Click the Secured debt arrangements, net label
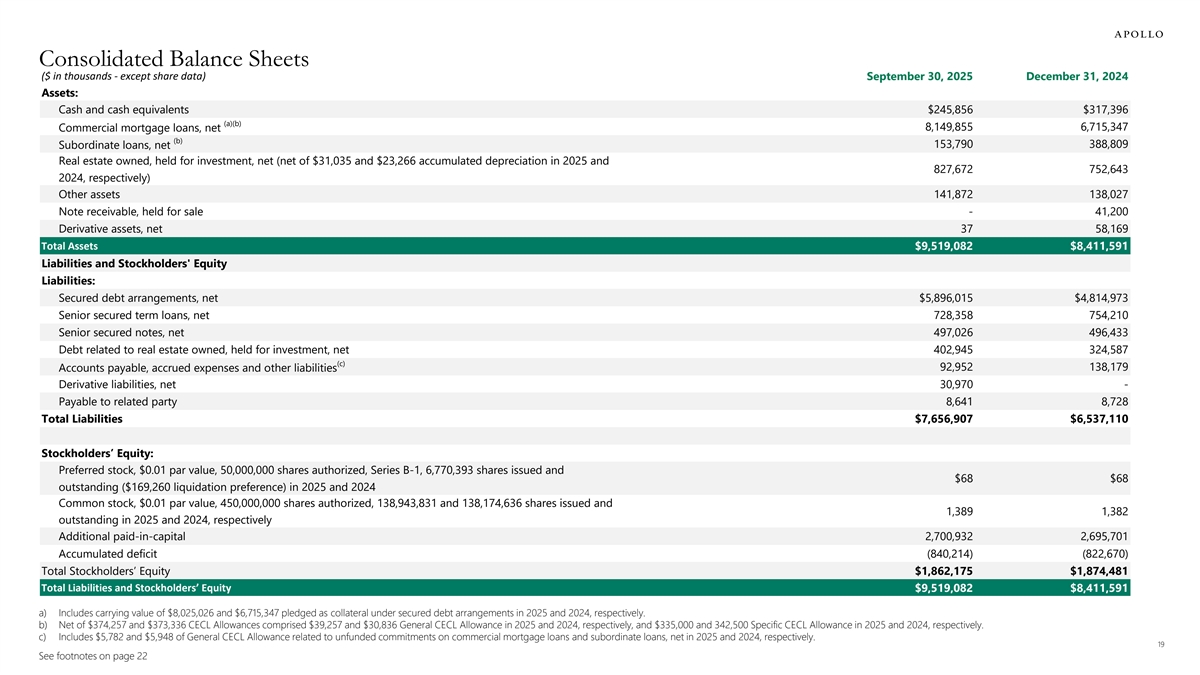Screen dimensions: 1200x675 coord(138,298)
